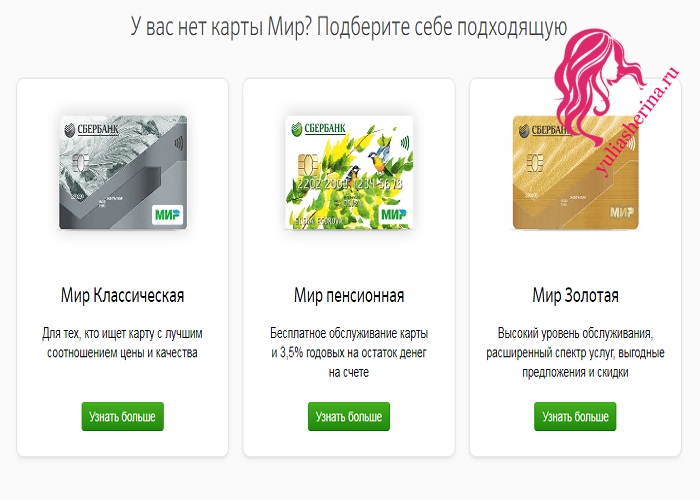Click the МИР logo on the gray card
Image resolution: width=700 pixels, height=500 pixels.
coord(167,215)
